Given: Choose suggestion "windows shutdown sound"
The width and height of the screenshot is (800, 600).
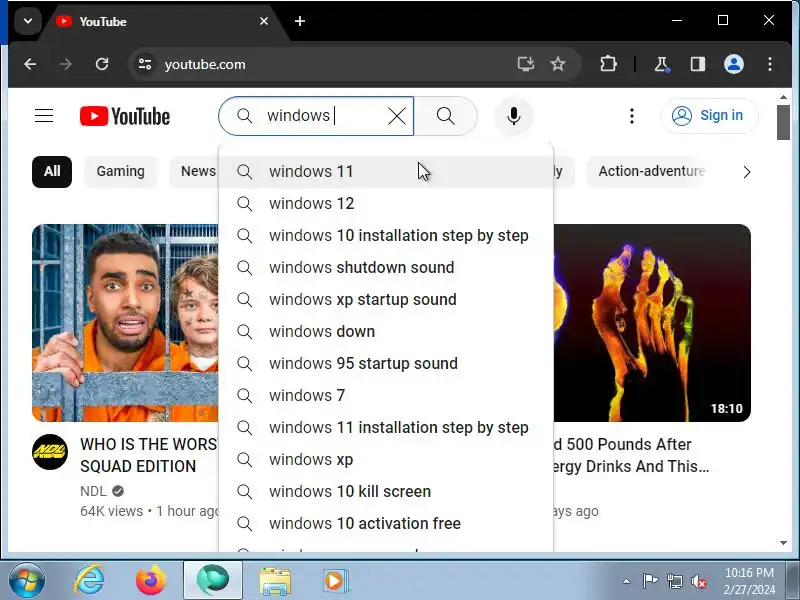Looking at the screenshot, I should (x=386, y=267).
